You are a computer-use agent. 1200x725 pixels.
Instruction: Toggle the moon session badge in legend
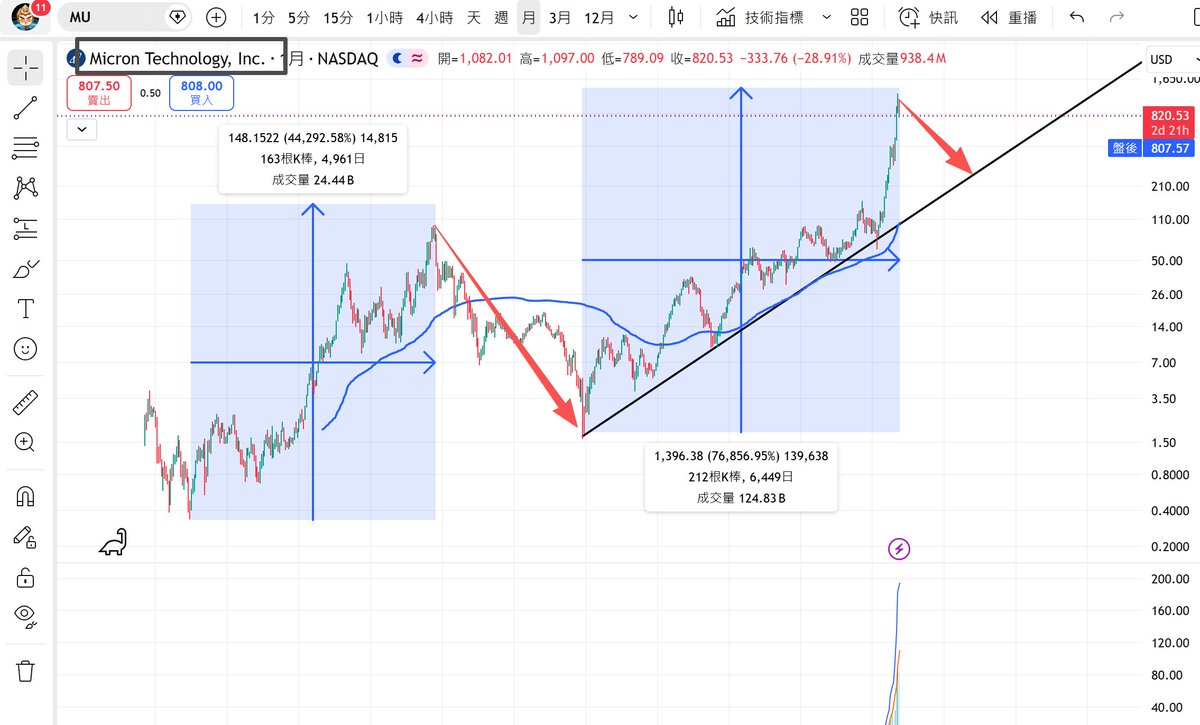(398, 59)
